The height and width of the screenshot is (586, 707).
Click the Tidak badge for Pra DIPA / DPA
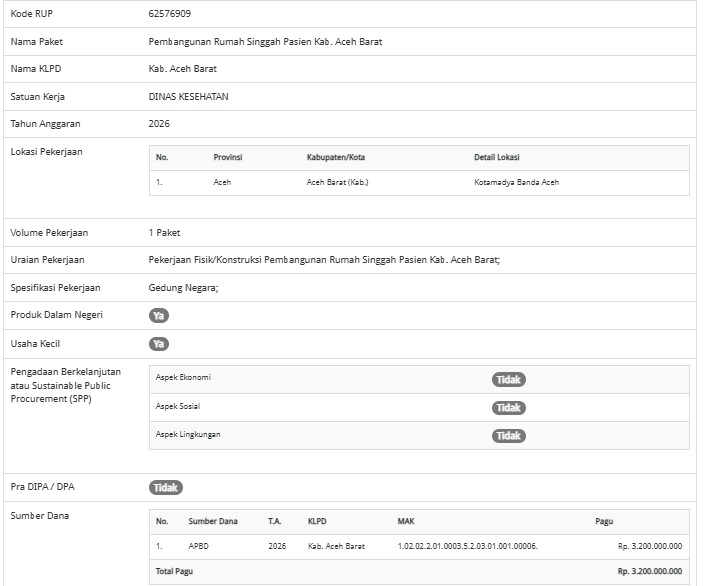pos(166,488)
